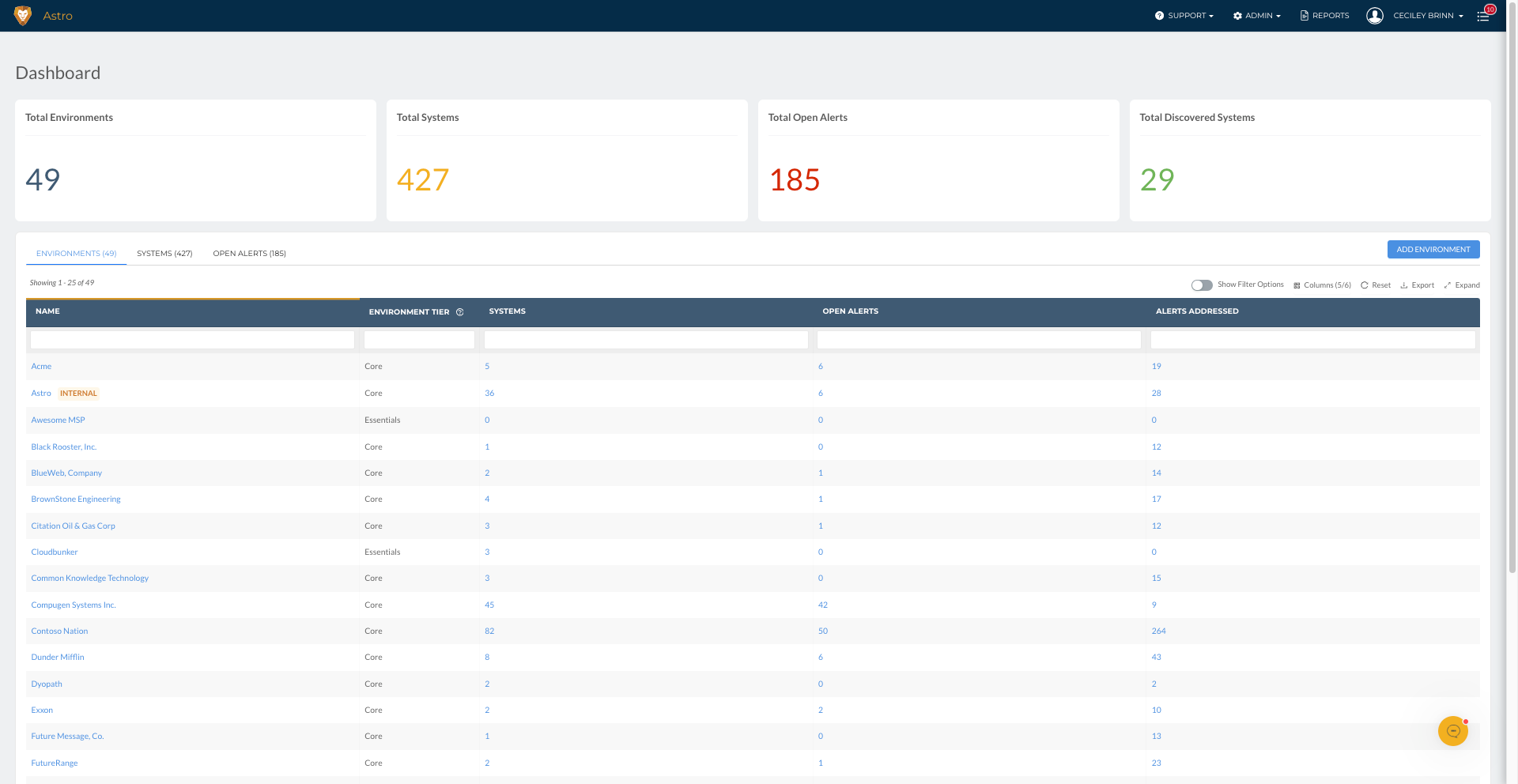Enable the Show Filter Options toggle
Screen dimensions: 1518x784
point(1202,285)
